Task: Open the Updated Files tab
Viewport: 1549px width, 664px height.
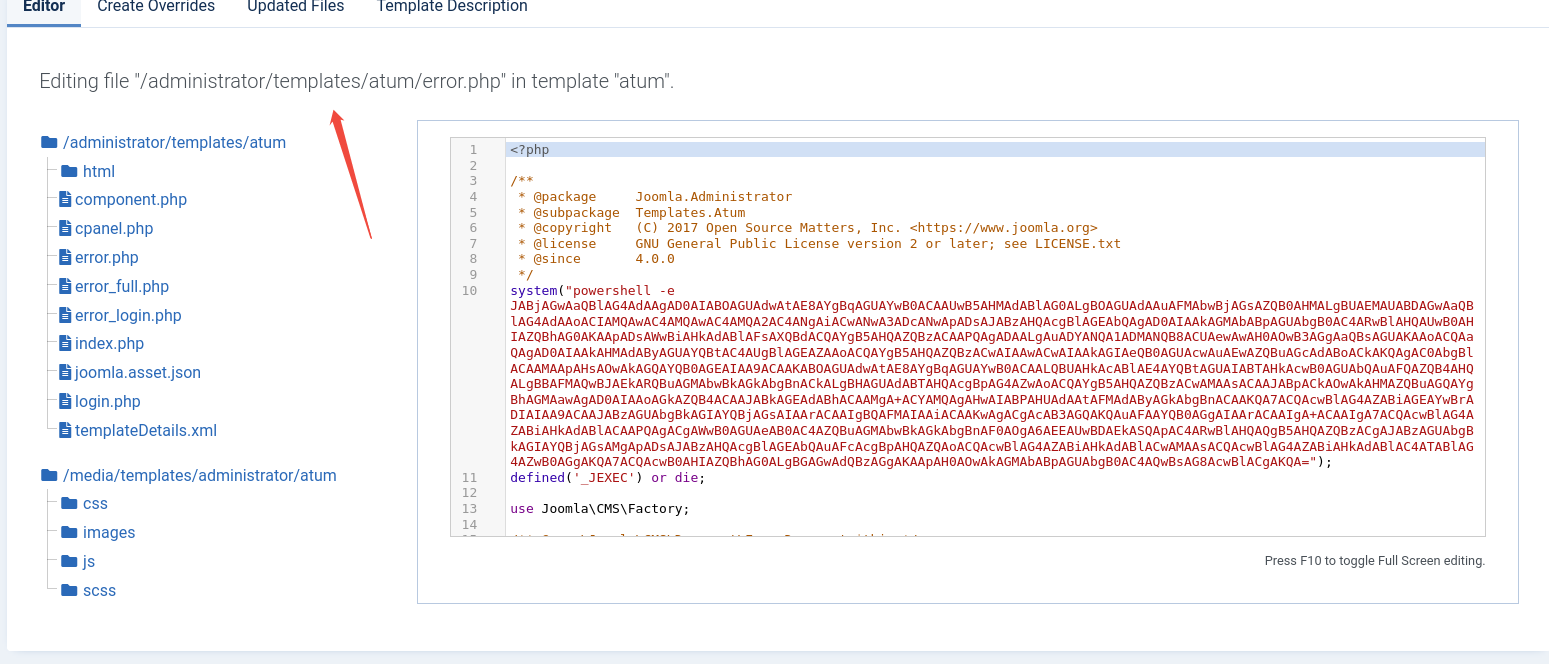Action: point(296,7)
